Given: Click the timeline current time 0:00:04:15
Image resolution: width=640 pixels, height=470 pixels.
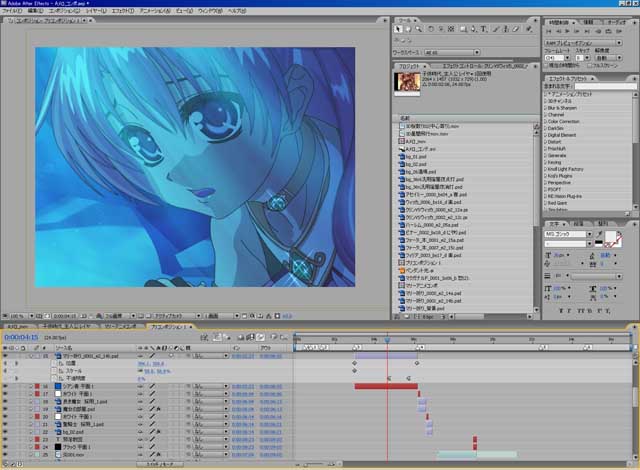Looking at the screenshot, I should tap(21, 337).
